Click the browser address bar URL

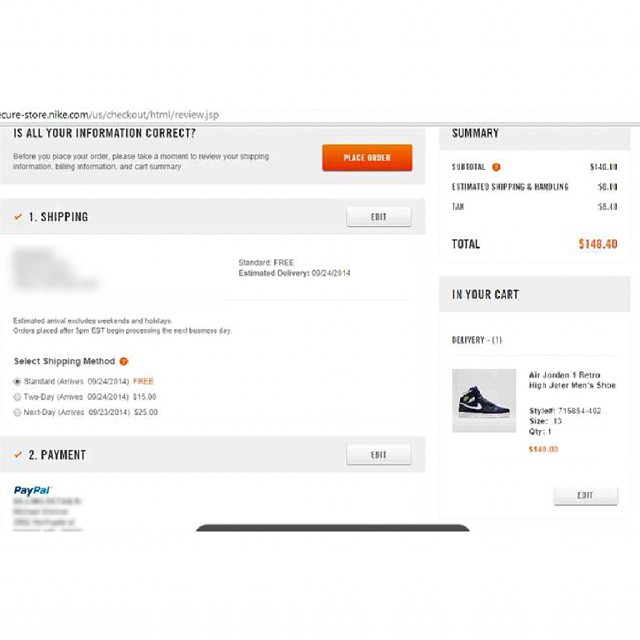point(109,115)
